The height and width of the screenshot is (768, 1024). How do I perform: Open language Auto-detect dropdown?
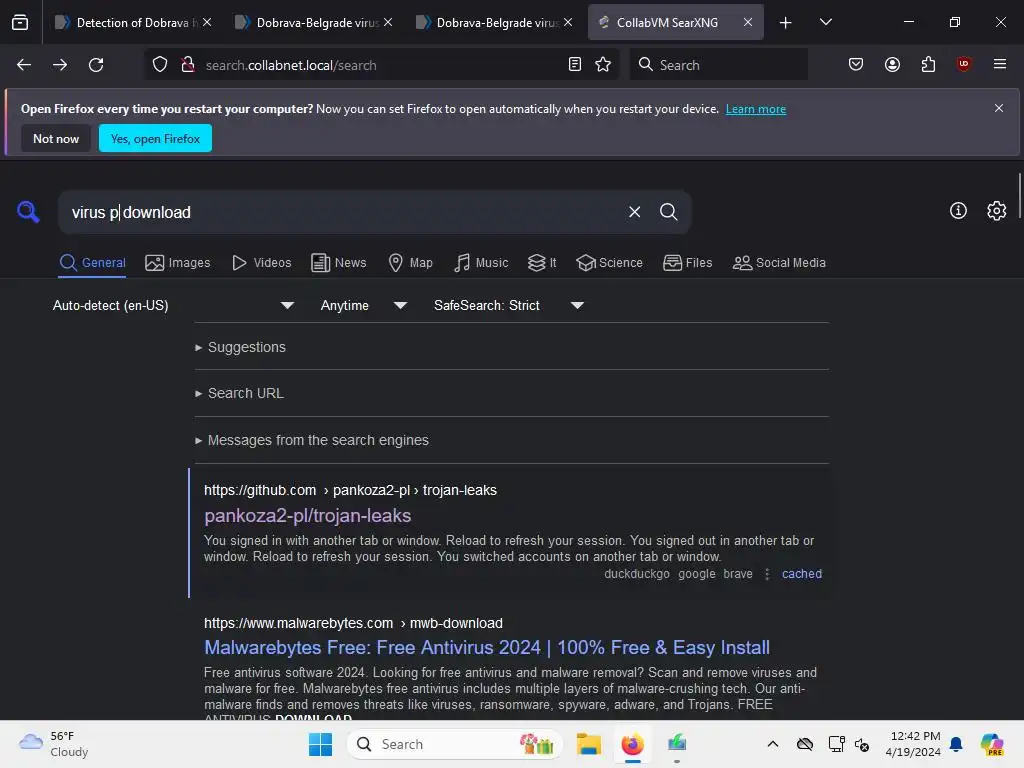pos(173,306)
